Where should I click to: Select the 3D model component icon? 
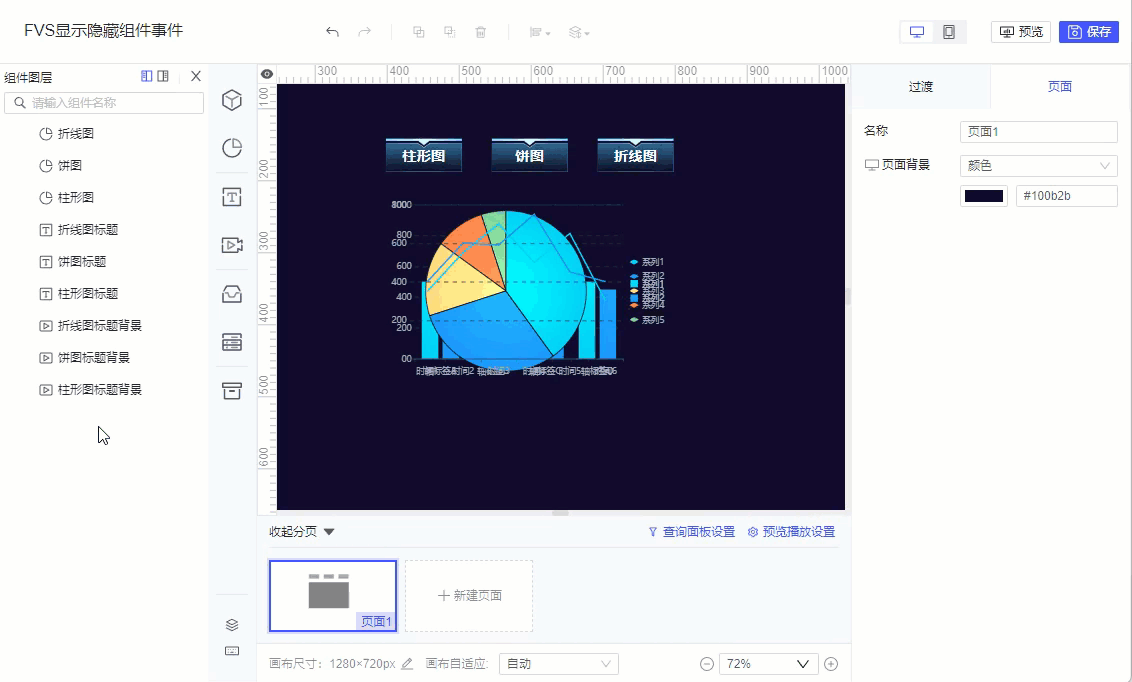click(x=231, y=100)
